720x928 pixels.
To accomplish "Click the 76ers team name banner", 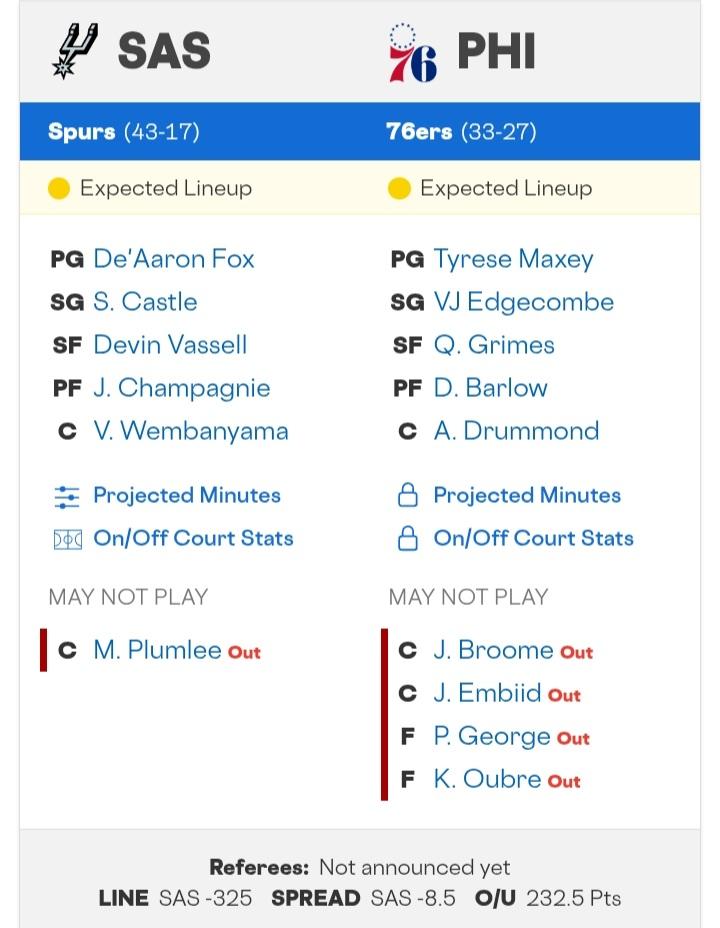I will coord(418,132).
